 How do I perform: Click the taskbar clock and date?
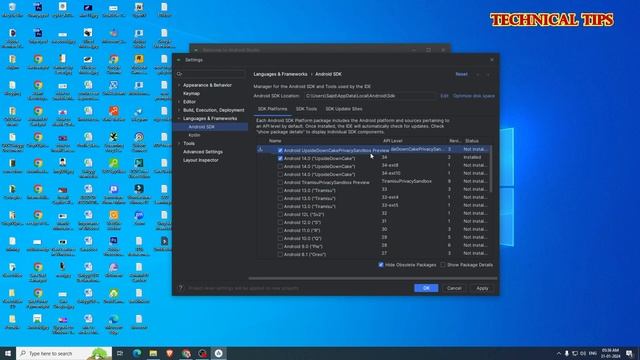(610, 353)
